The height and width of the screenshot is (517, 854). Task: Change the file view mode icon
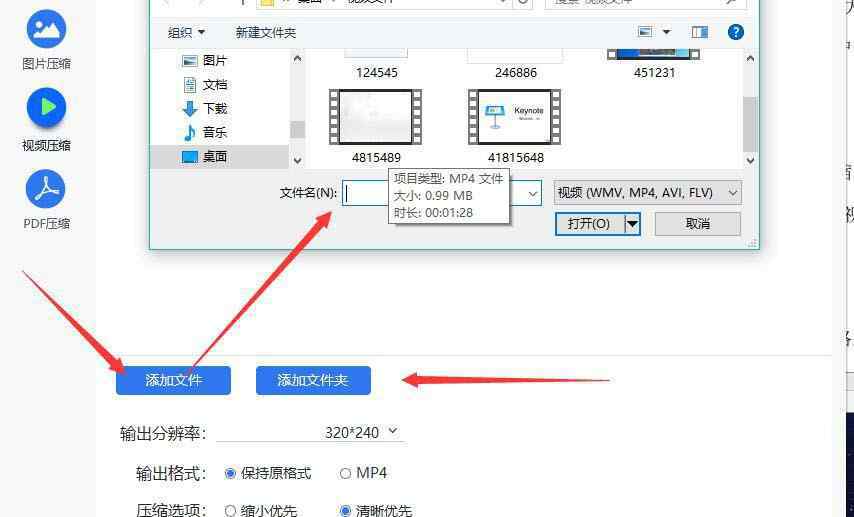tap(646, 32)
